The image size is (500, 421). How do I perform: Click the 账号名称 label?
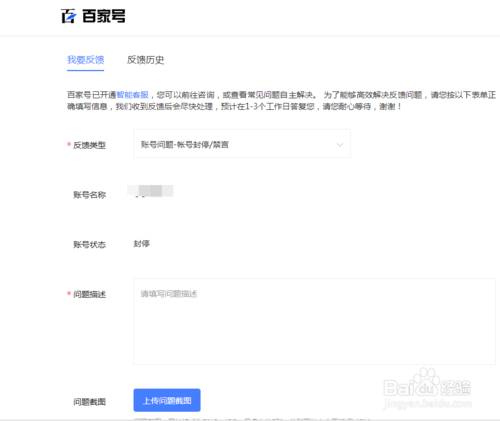[89, 195]
